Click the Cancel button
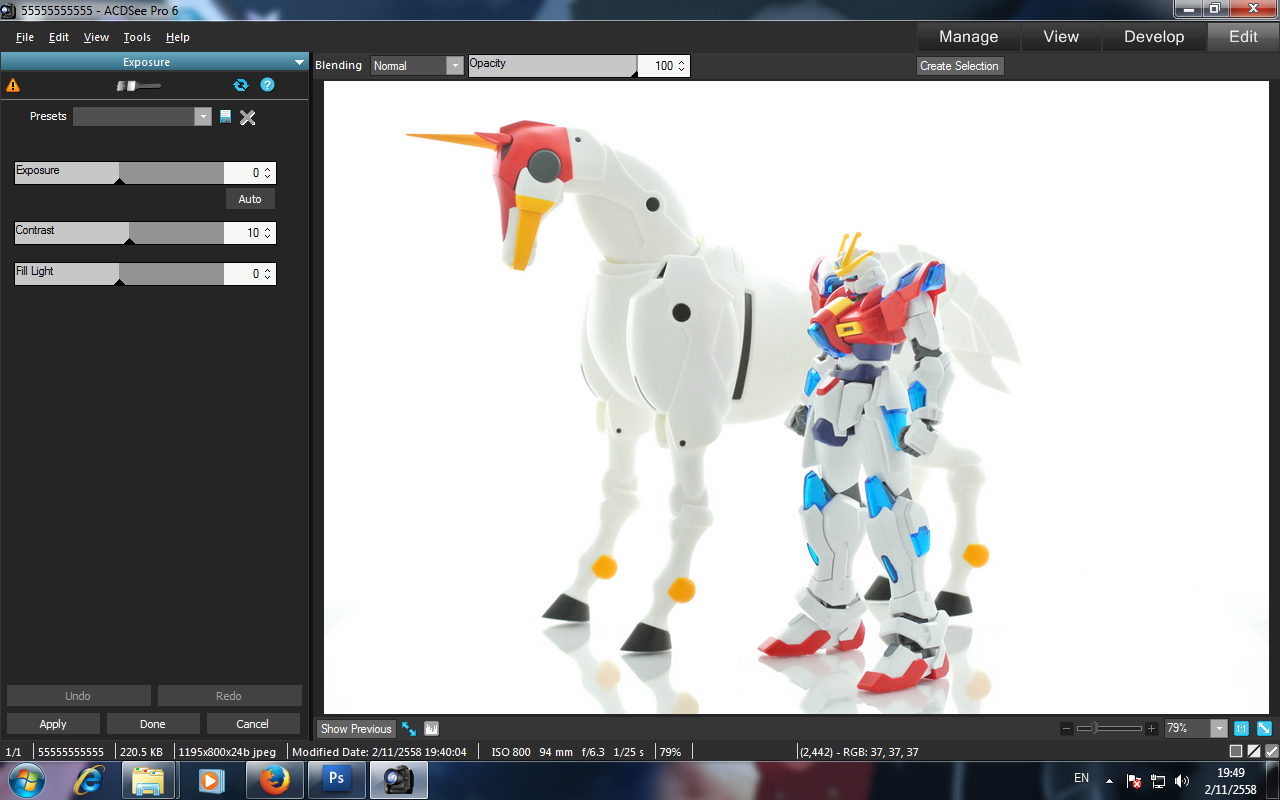Viewport: 1280px width, 800px height. tap(253, 724)
